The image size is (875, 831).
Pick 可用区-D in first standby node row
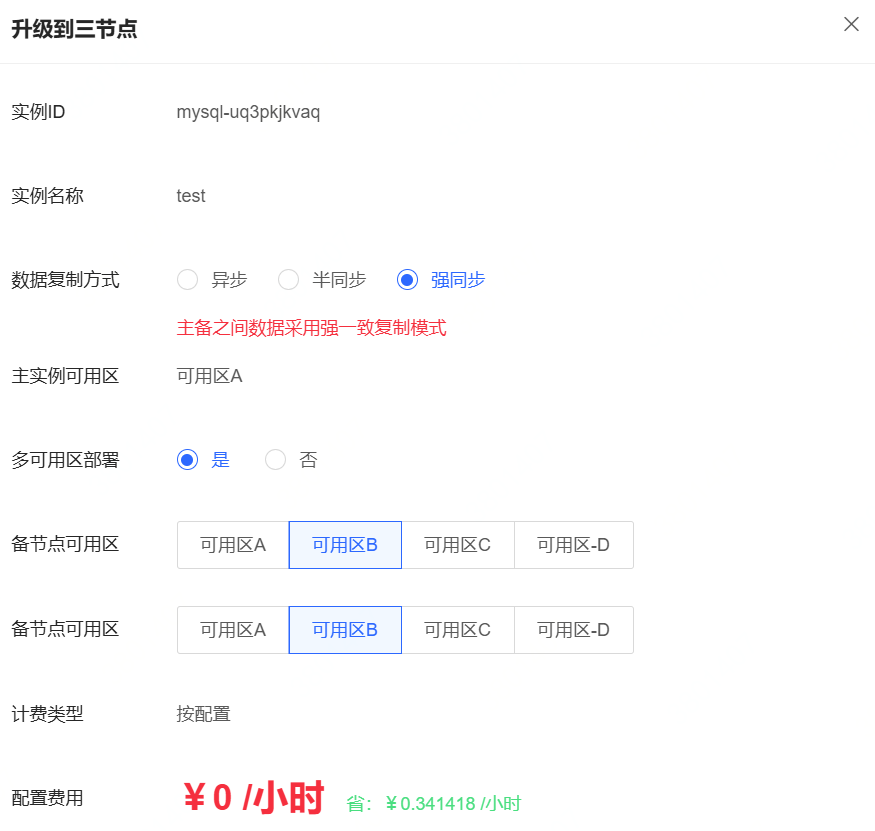(573, 545)
